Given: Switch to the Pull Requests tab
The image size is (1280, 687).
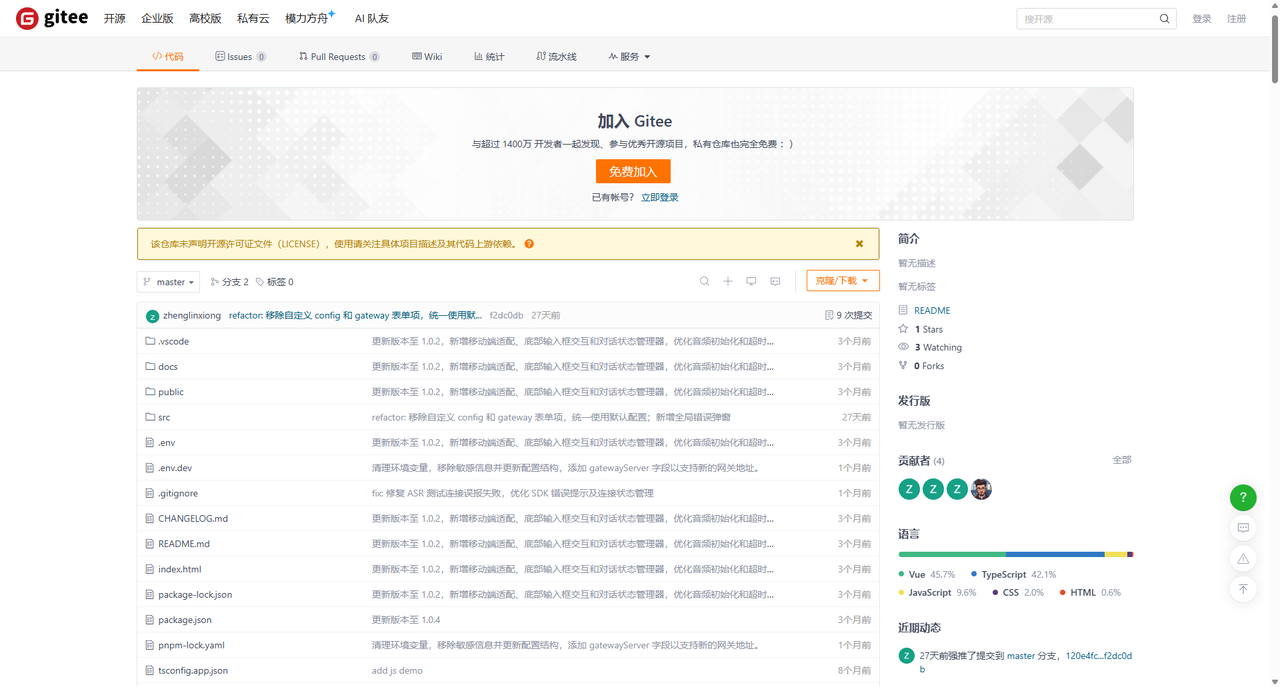Looking at the screenshot, I should [x=339, y=57].
